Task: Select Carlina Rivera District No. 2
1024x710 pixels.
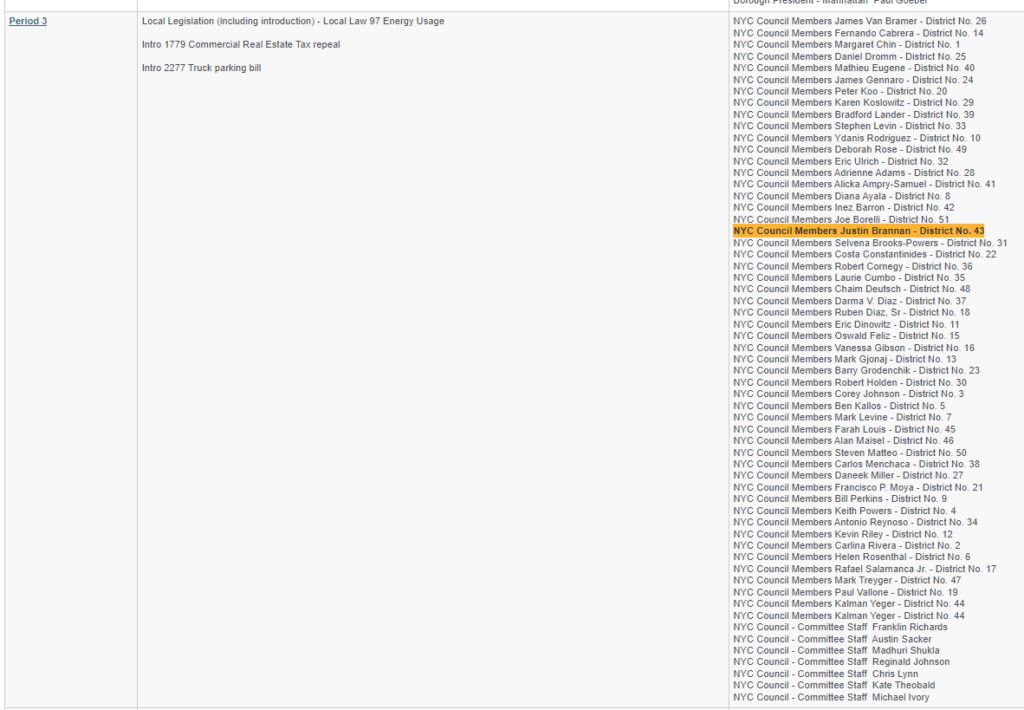Action: (846, 545)
